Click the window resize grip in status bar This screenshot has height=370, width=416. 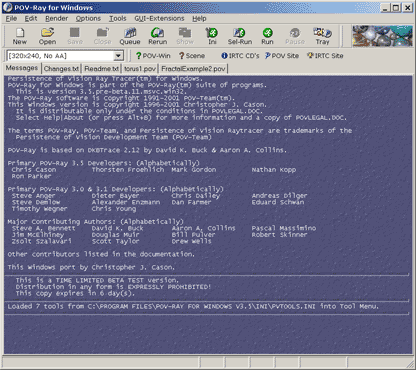(x=409, y=363)
